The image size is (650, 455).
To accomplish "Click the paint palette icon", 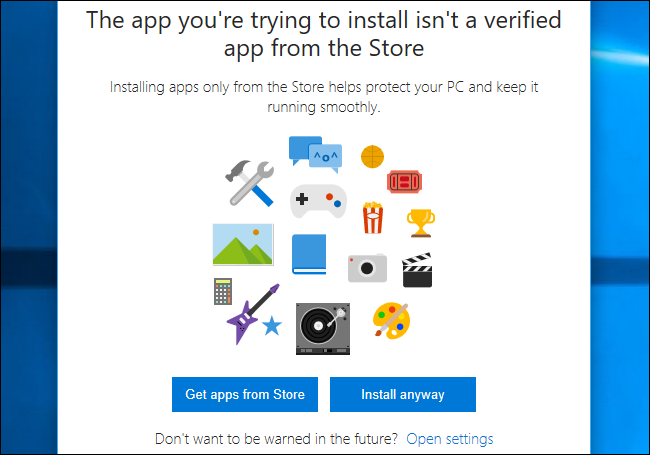I will pyautogui.click(x=390, y=322).
